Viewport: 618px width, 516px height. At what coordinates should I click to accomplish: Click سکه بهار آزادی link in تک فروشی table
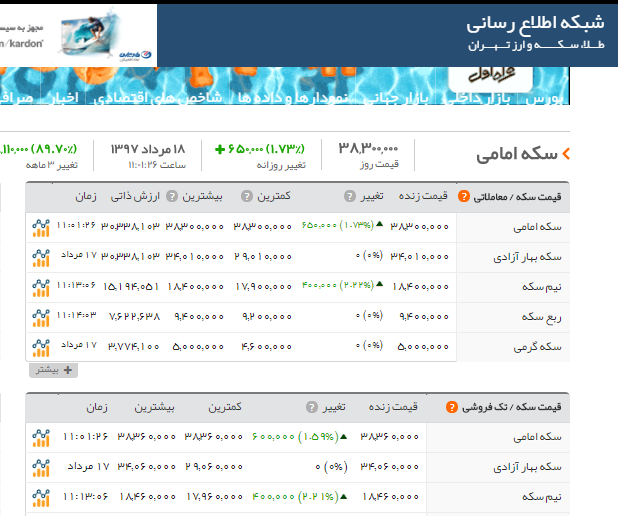527,467
